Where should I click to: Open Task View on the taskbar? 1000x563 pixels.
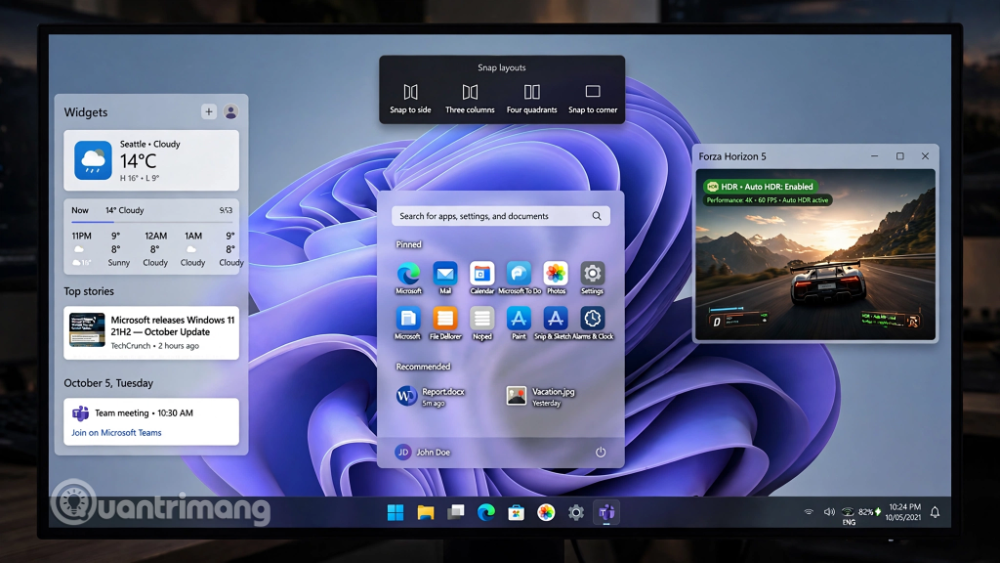[455, 512]
